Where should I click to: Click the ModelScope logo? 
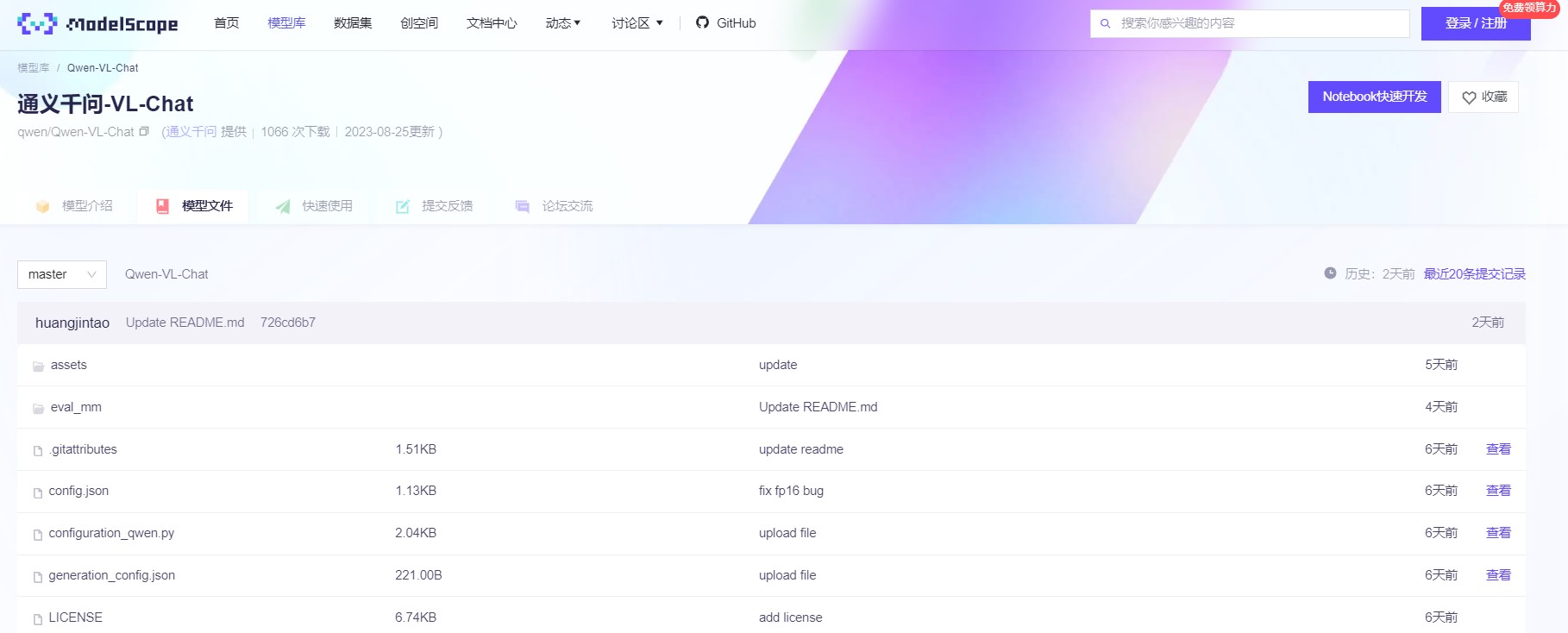(x=97, y=23)
